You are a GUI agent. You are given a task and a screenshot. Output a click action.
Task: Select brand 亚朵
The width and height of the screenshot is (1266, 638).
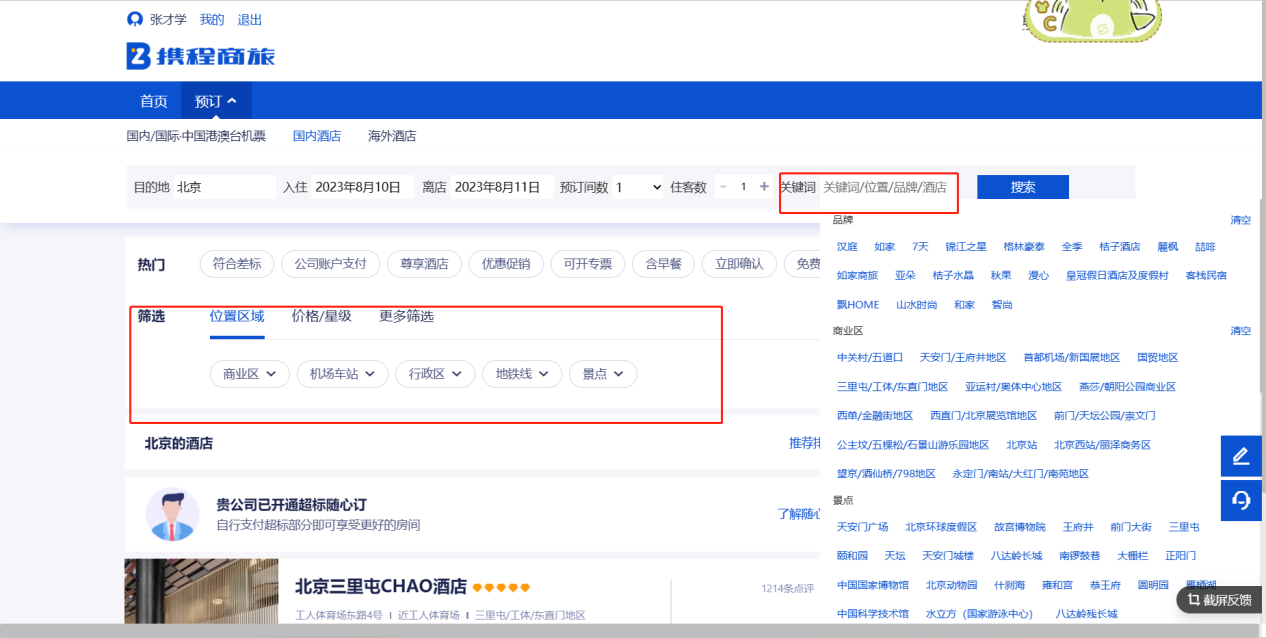point(905,275)
